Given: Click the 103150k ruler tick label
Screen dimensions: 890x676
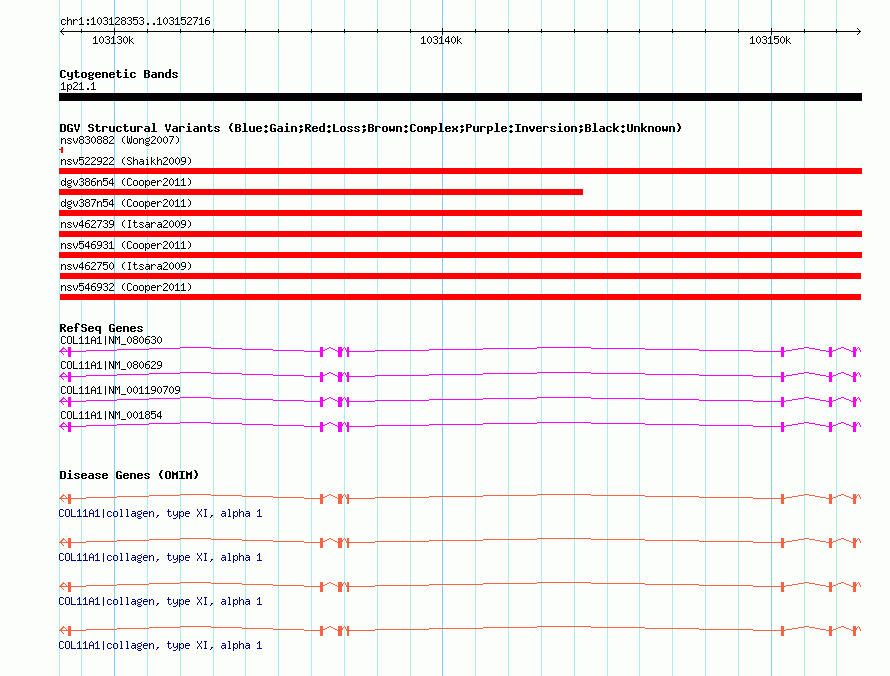Looking at the screenshot, I should click(x=770, y=40).
